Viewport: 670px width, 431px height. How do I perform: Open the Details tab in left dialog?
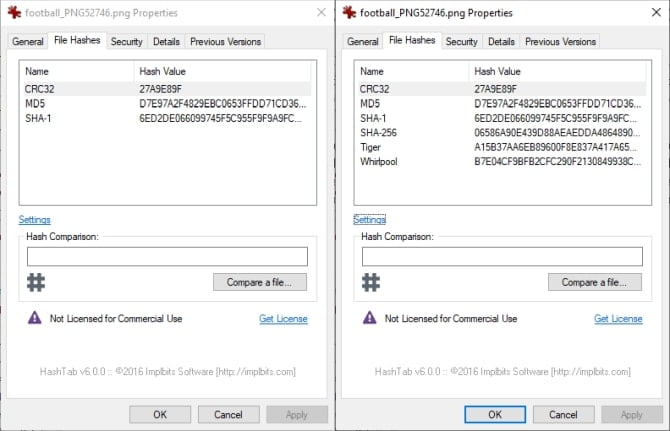pos(167,42)
